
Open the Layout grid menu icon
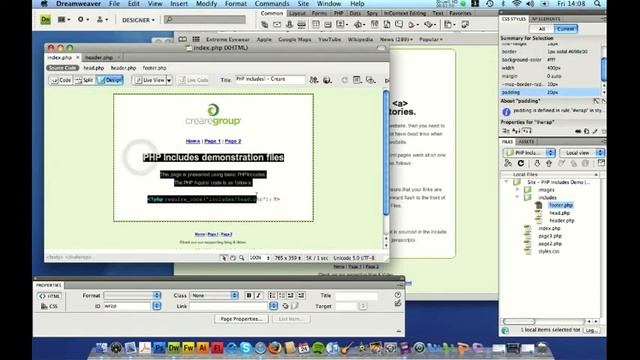point(64,19)
